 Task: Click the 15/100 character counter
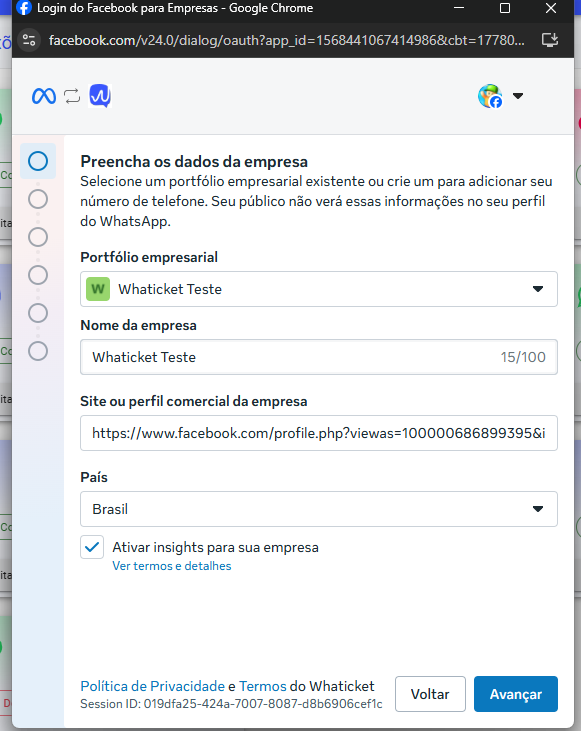(523, 357)
